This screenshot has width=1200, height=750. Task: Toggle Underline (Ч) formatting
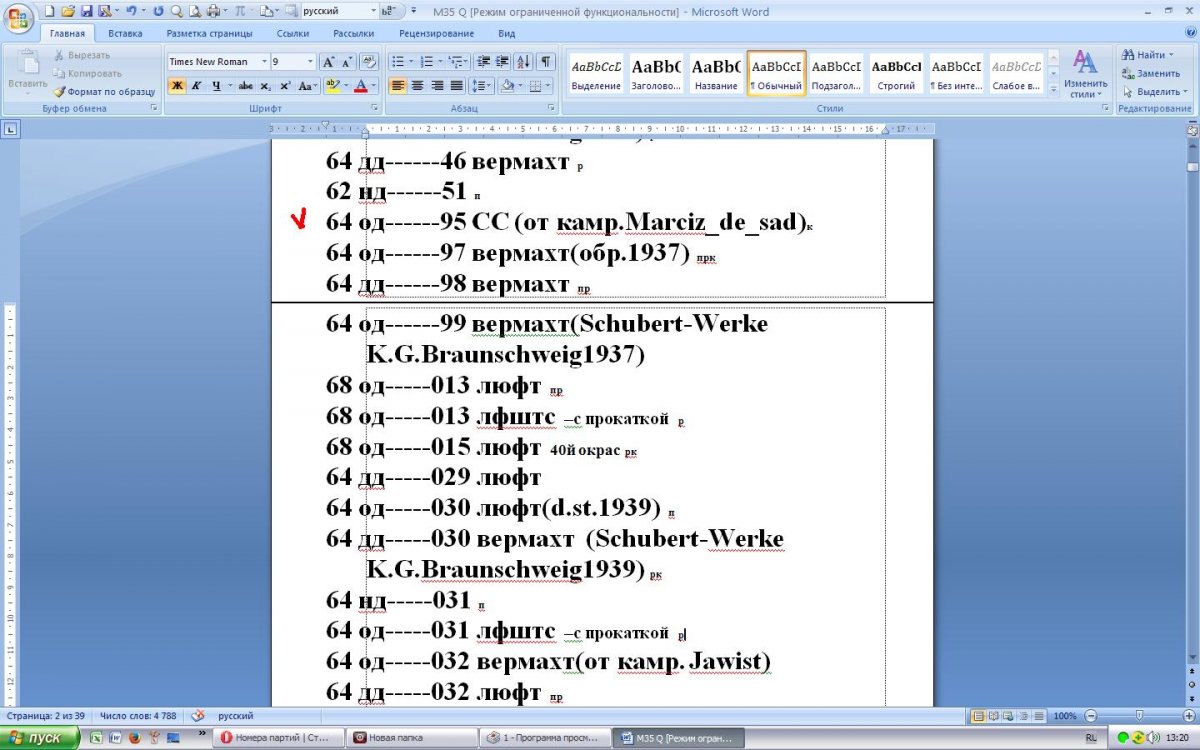pos(216,86)
